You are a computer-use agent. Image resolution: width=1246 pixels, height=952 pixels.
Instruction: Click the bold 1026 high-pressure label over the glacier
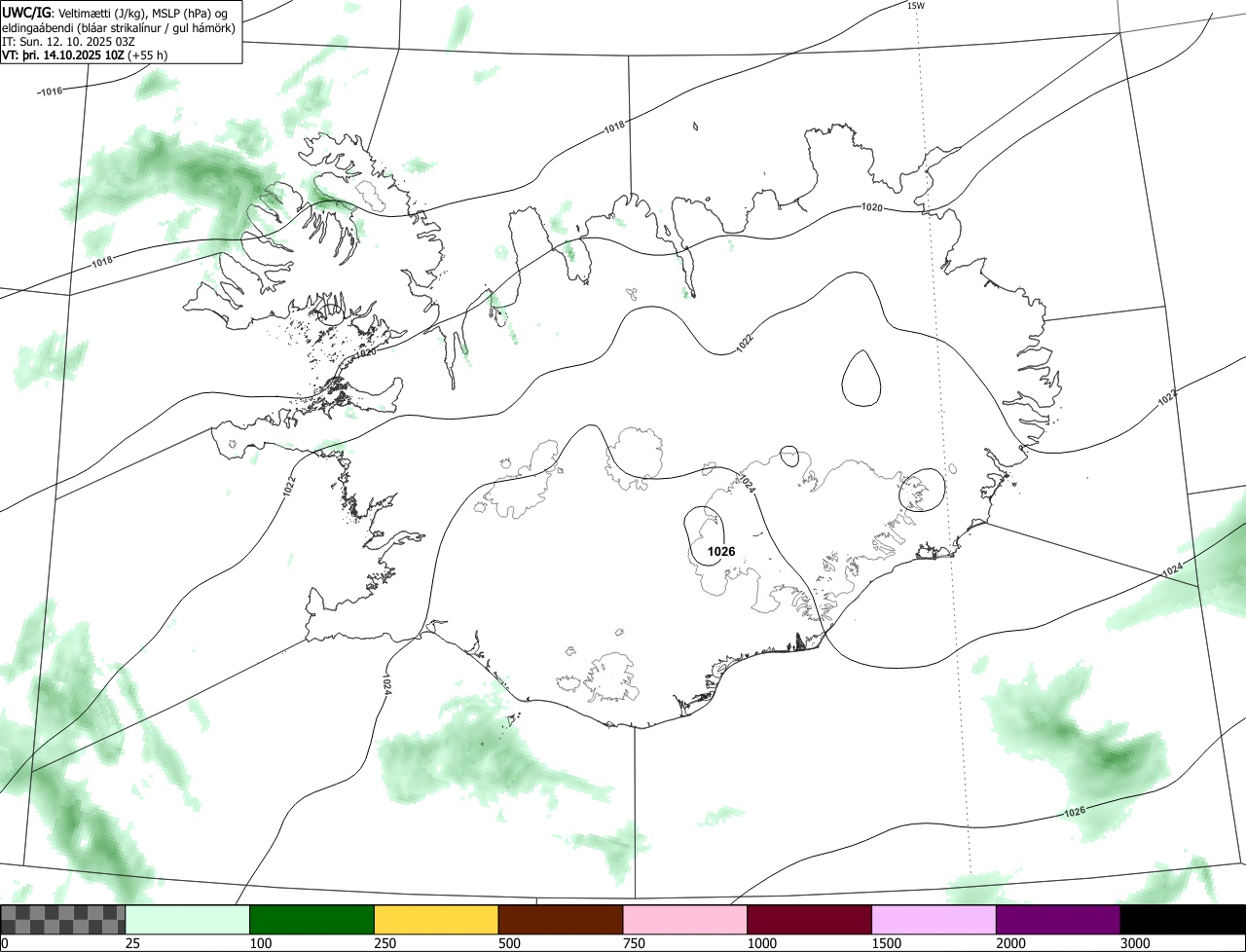[x=721, y=552]
